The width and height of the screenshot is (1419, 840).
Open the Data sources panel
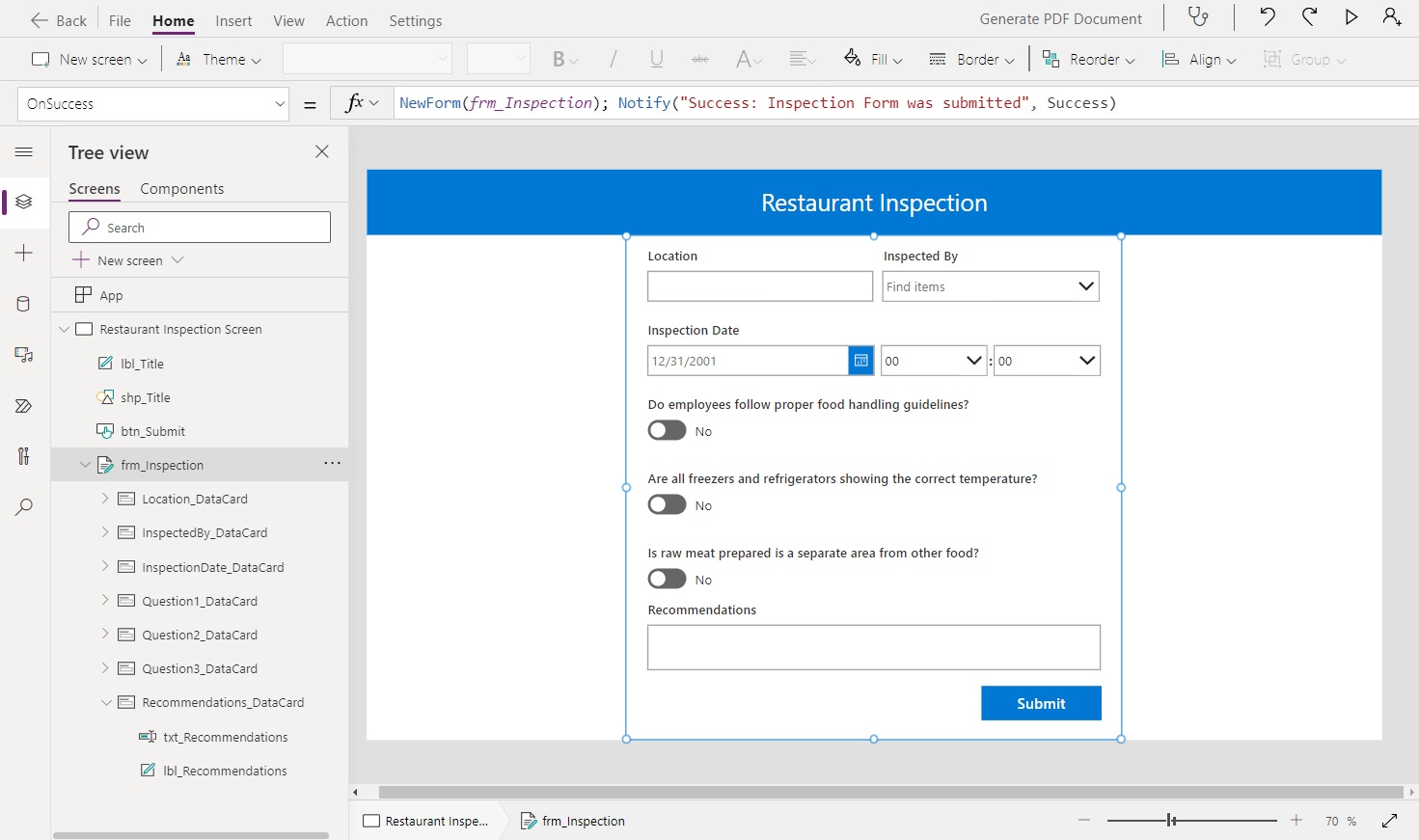(x=24, y=303)
